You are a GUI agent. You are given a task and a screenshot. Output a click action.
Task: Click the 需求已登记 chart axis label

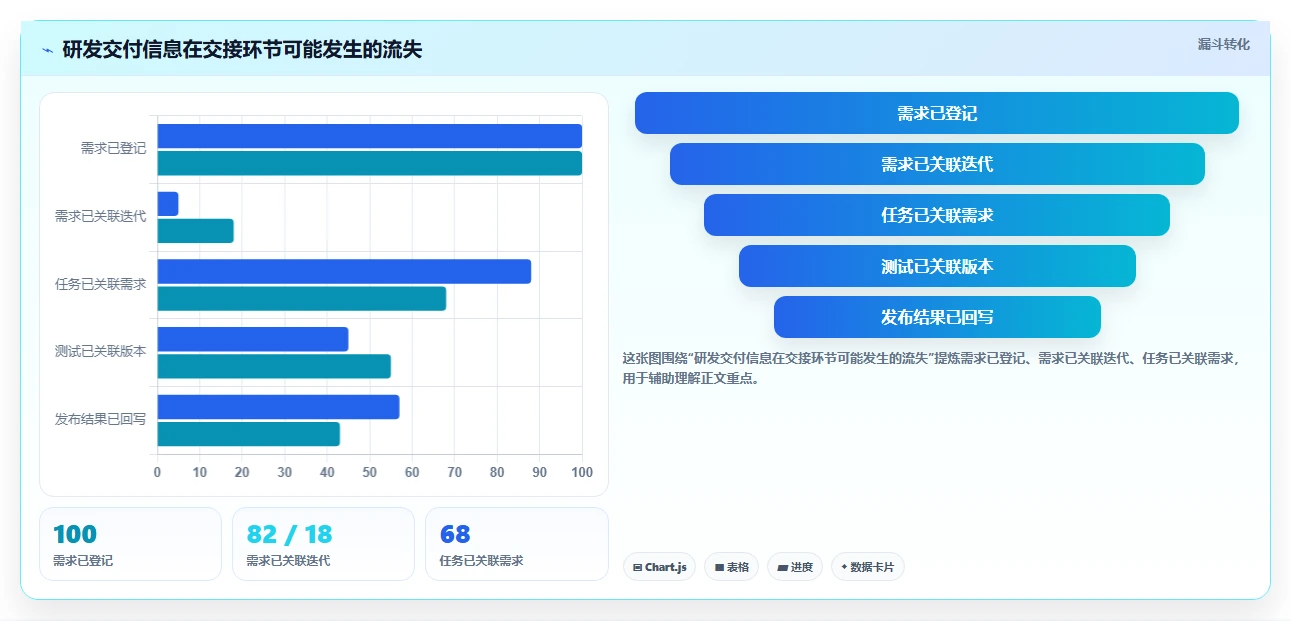(x=113, y=149)
